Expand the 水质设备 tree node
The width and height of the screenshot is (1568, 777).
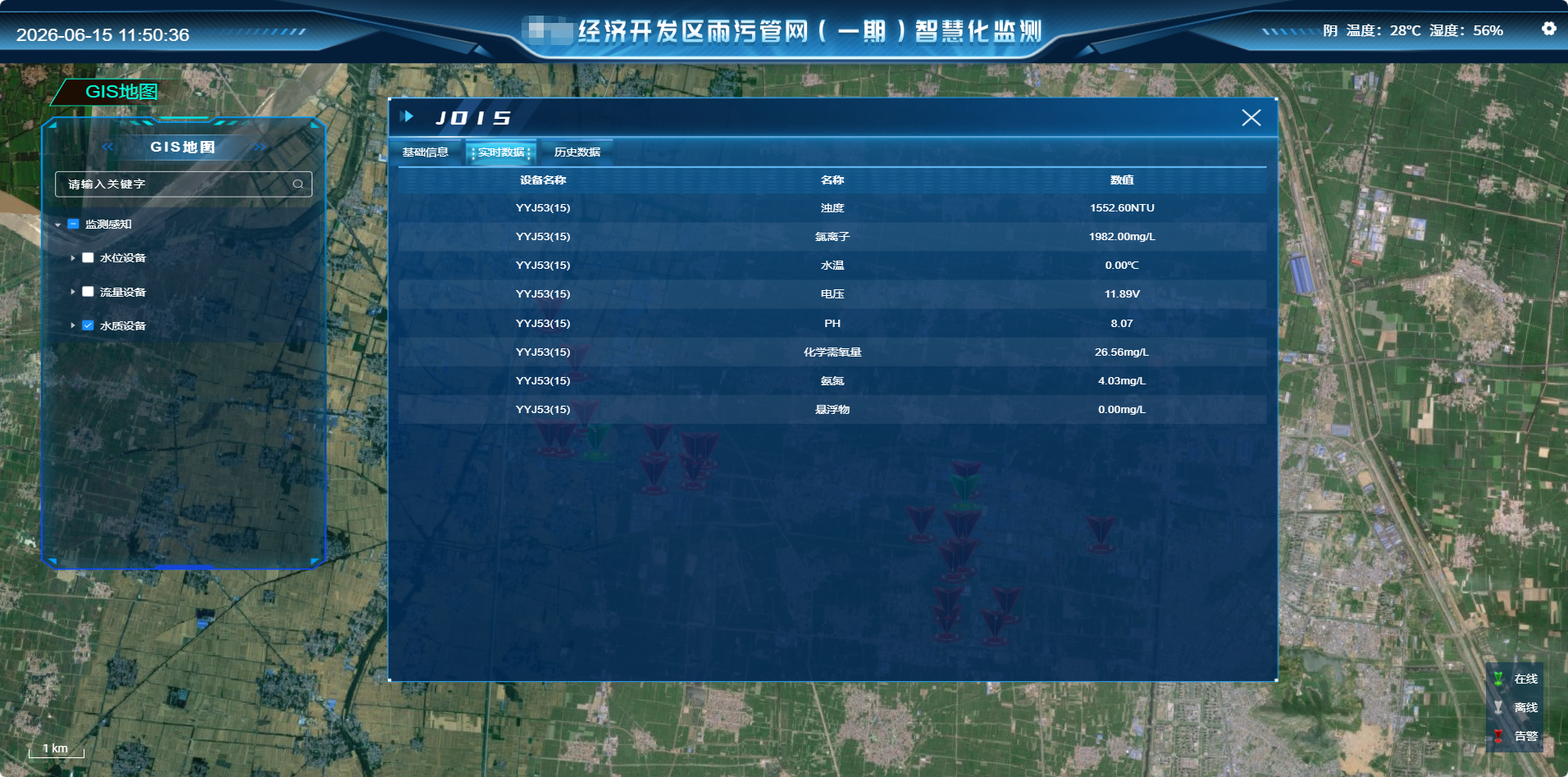(x=73, y=325)
